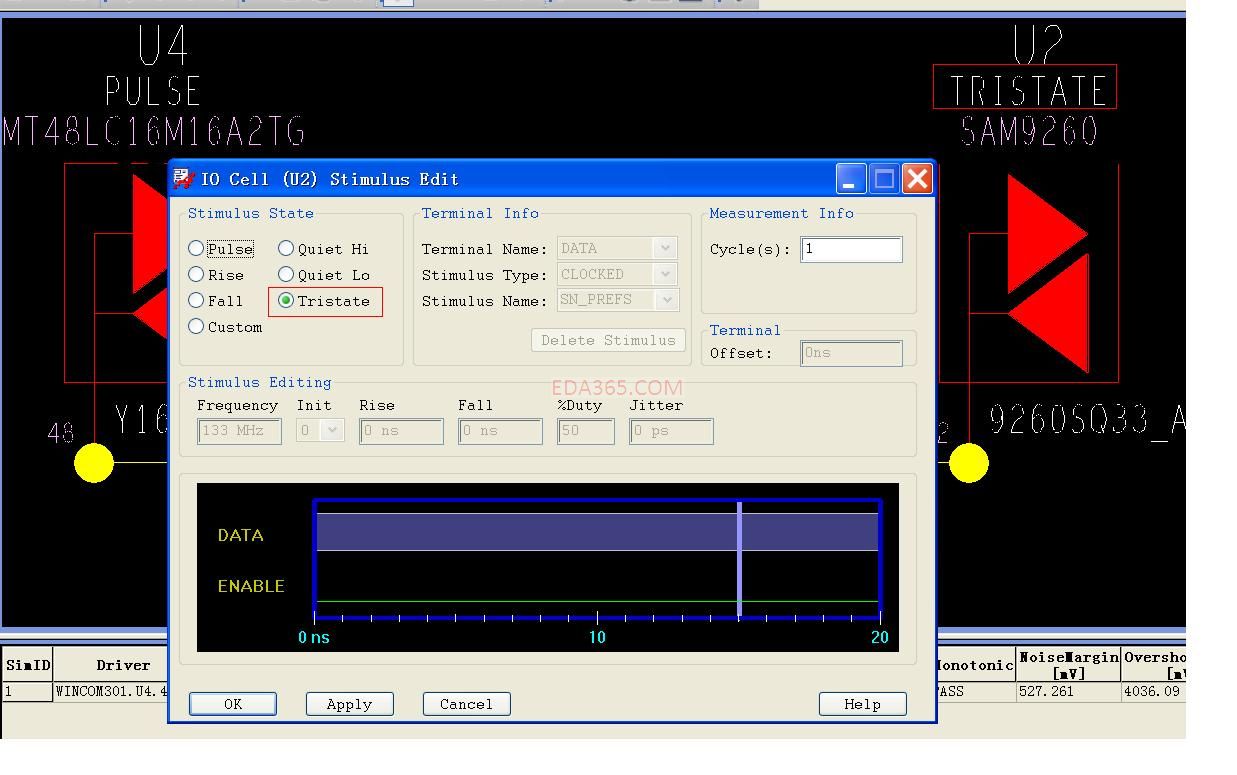Select the yellow pin 48 circle near U4

(94, 463)
